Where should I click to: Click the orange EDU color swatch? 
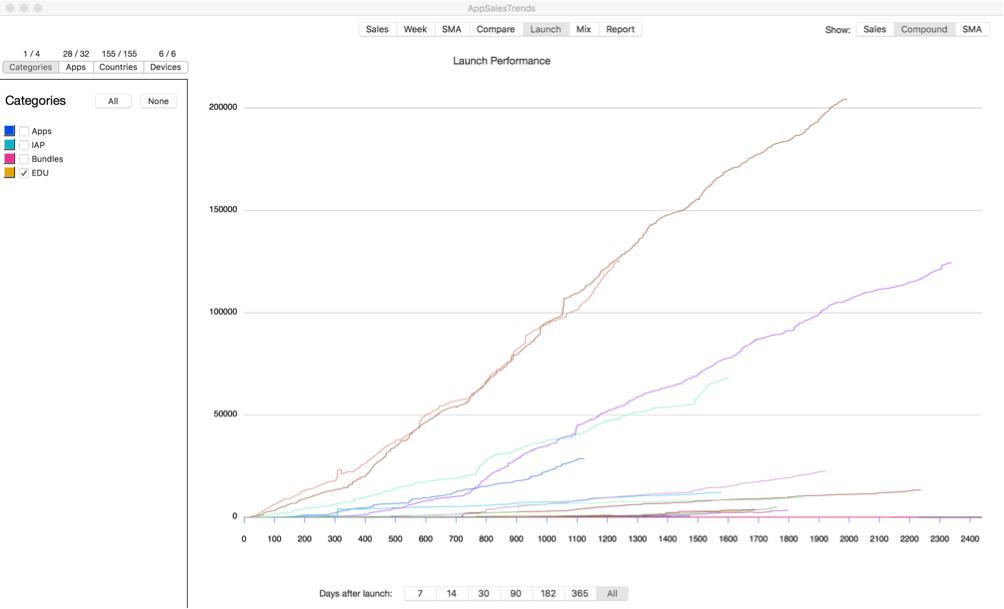(x=10, y=173)
